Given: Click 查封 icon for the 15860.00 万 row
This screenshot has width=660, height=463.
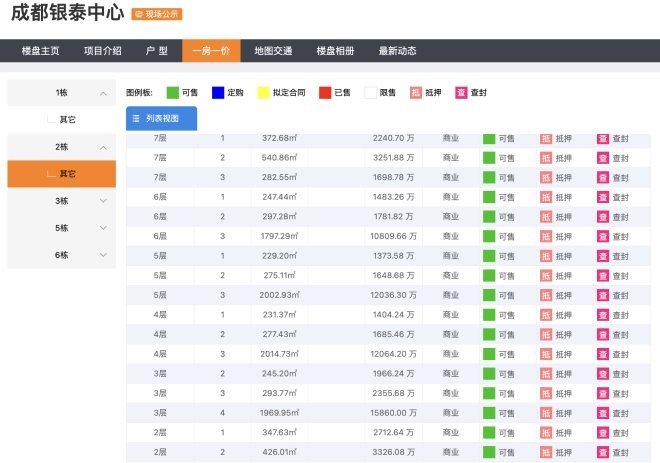Looking at the screenshot, I should click(603, 412).
